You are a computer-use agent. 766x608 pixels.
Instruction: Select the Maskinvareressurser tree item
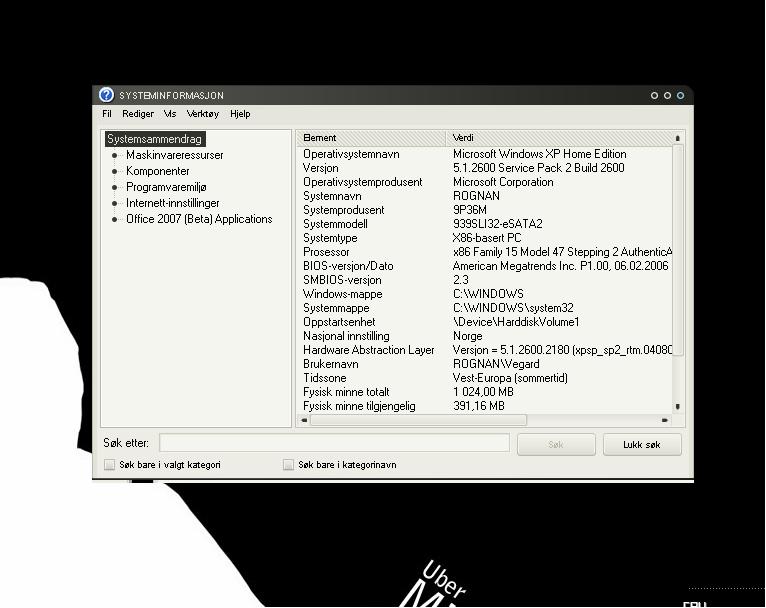[x=174, y=155]
